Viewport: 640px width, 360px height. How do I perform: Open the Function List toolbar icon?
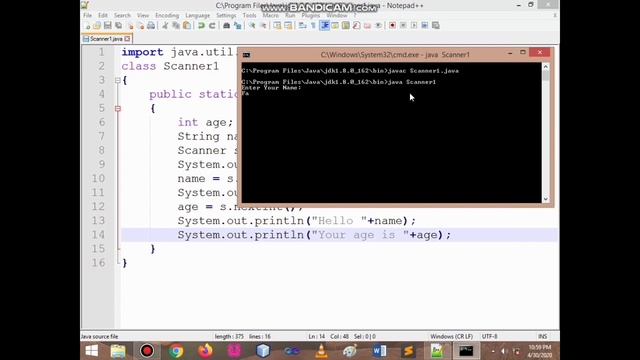tap(356, 26)
